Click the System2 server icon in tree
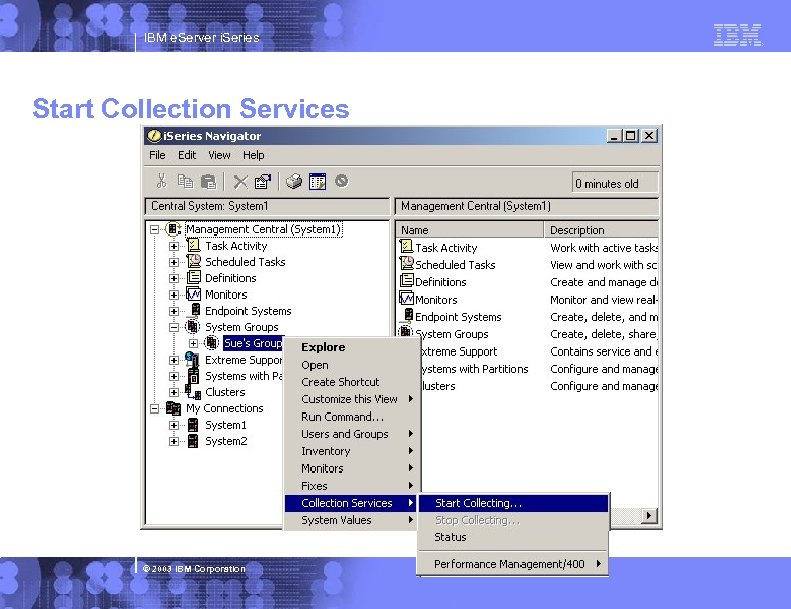 click(193, 441)
